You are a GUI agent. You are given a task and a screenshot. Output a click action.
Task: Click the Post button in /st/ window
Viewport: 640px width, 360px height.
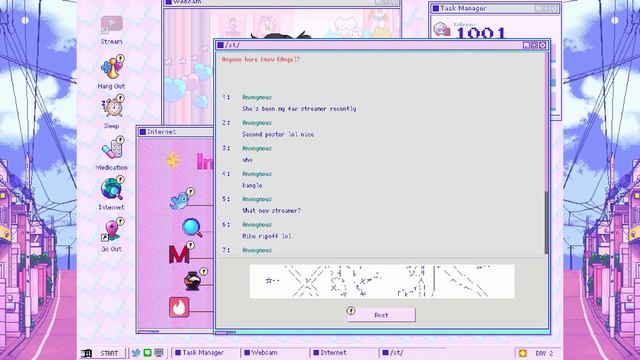click(x=381, y=315)
